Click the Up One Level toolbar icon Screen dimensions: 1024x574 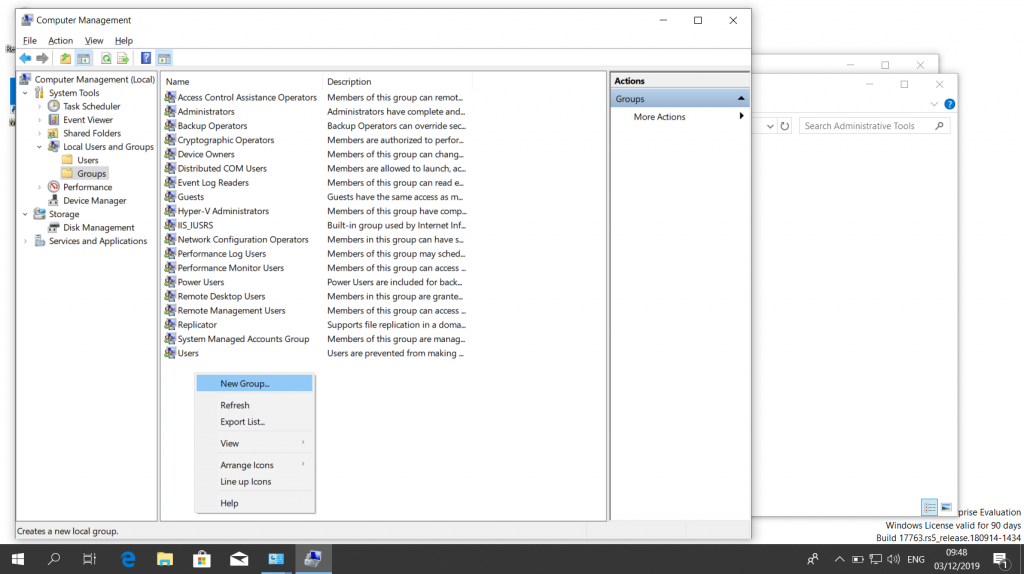tap(65, 59)
